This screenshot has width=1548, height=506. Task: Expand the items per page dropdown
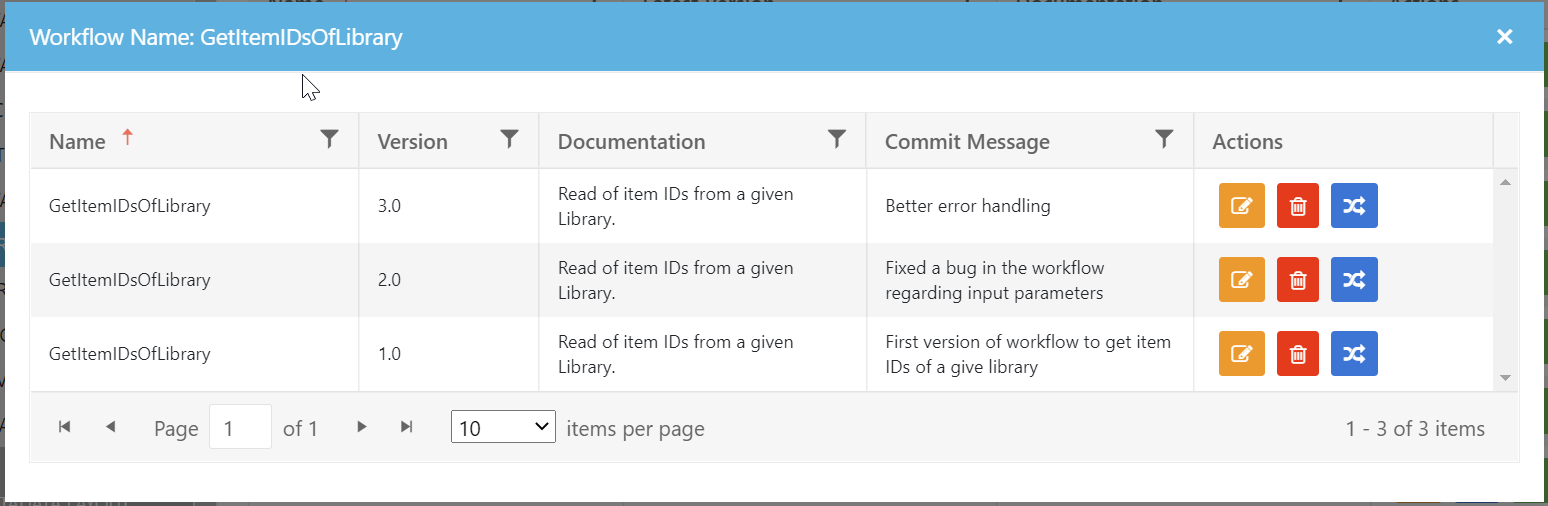(x=503, y=428)
